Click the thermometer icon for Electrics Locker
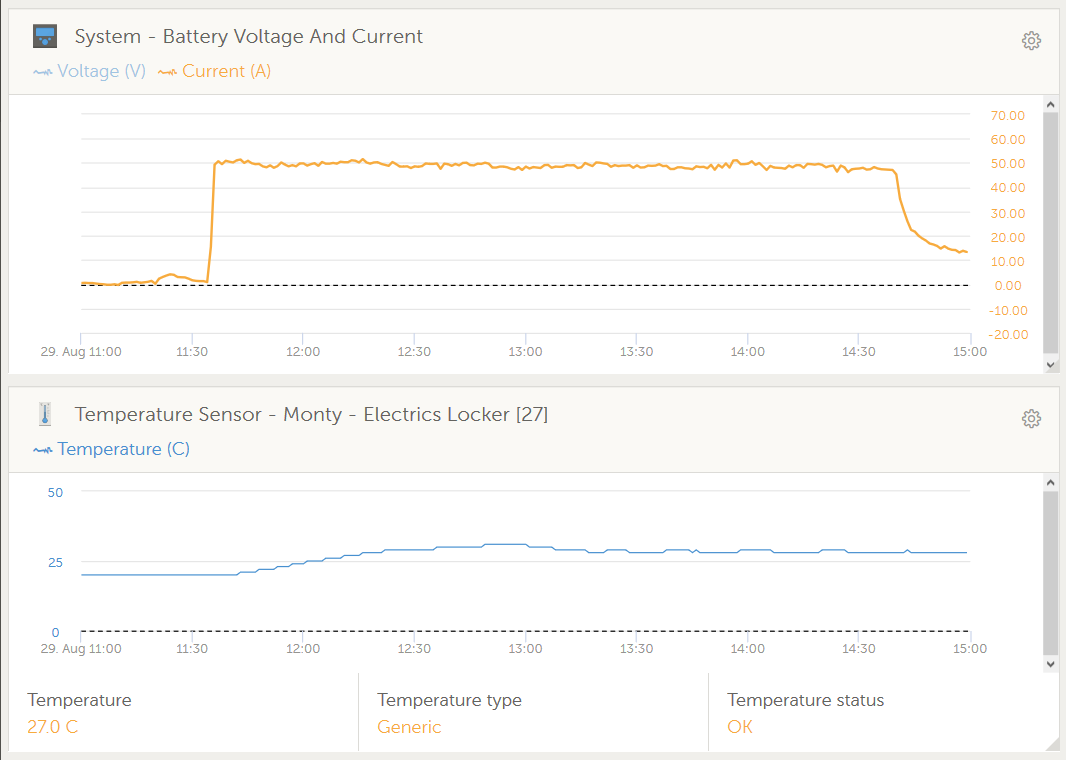This screenshot has width=1066, height=760. pos(45,414)
